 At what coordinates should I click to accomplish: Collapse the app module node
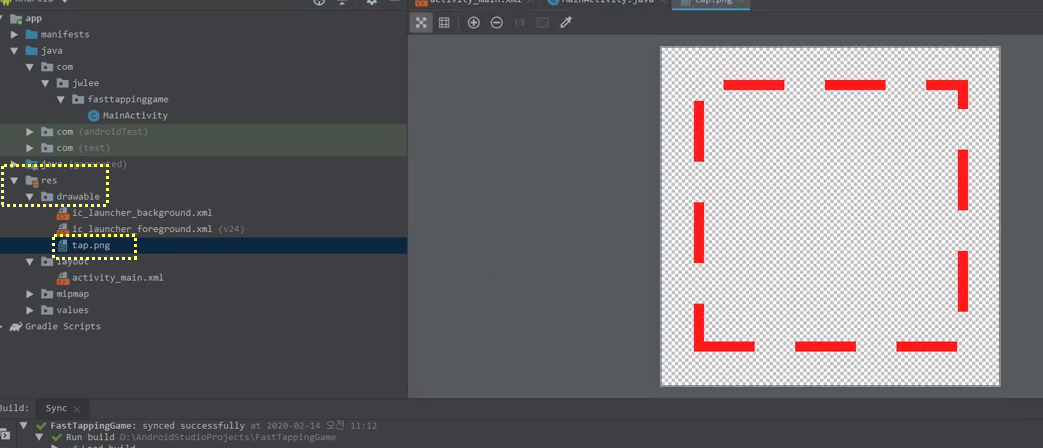coord(3,18)
